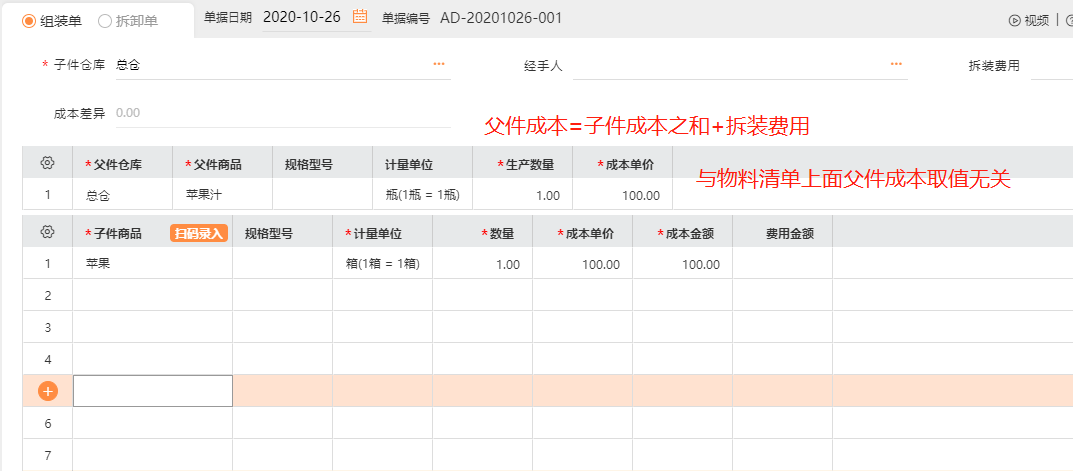Viewport: 1073px width, 471px height.
Task: Click the 计量单位 cell 箱(1箱 = 1箱)
Action: click(383, 264)
